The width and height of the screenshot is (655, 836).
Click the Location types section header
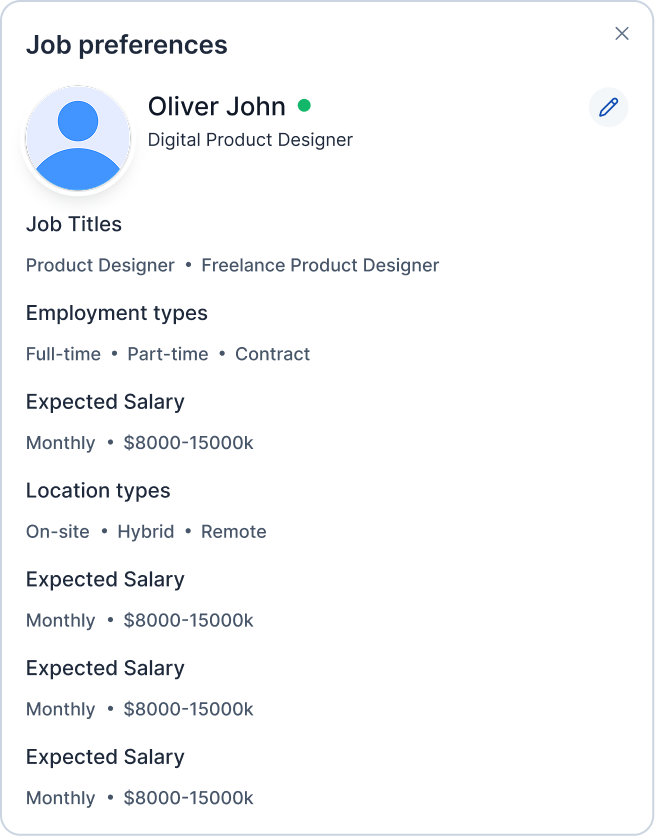98,491
